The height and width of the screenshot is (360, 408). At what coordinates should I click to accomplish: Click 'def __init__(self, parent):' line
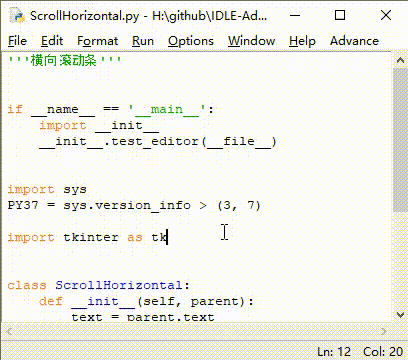[146, 301]
